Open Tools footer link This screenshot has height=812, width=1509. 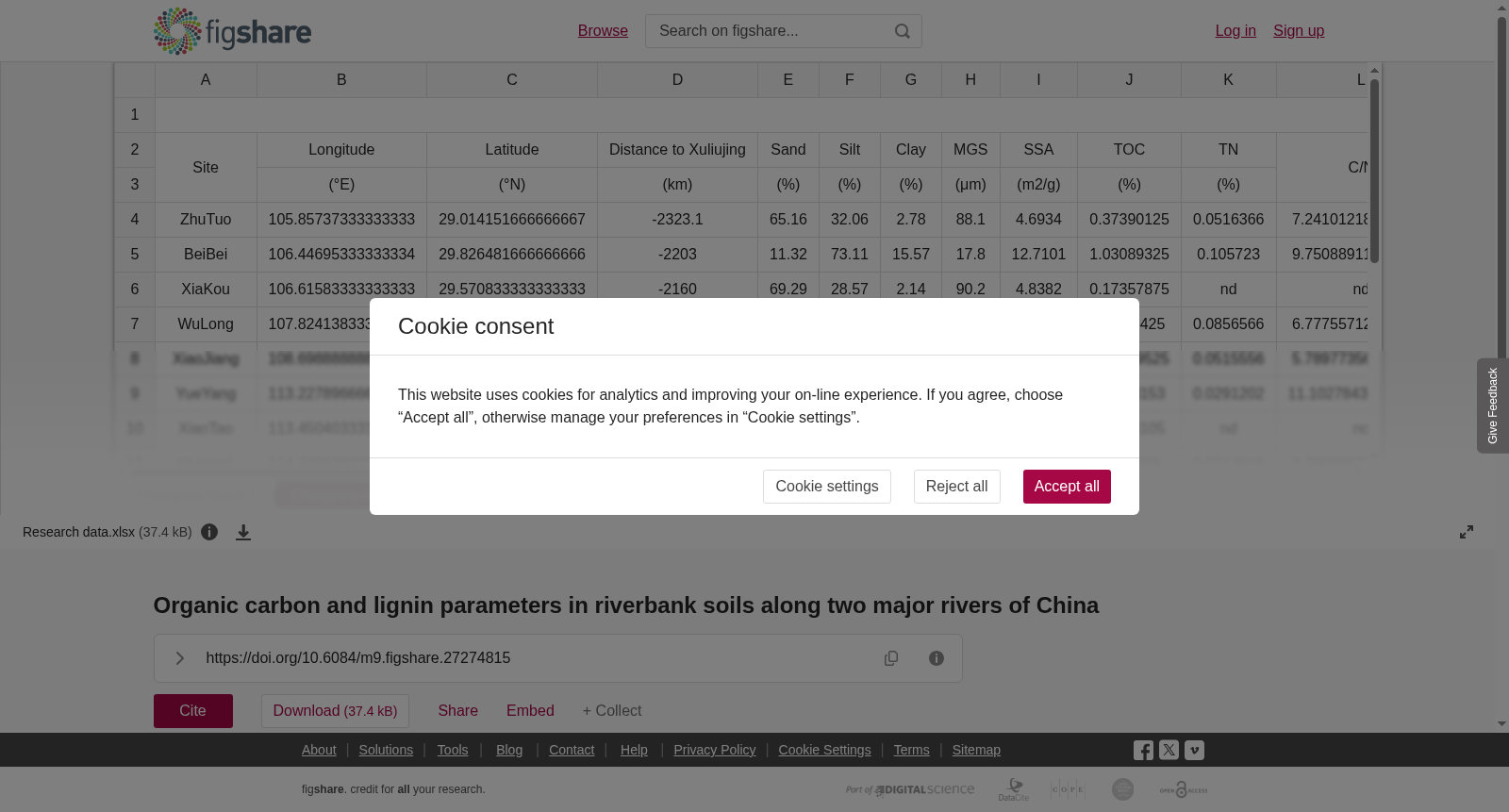point(453,750)
